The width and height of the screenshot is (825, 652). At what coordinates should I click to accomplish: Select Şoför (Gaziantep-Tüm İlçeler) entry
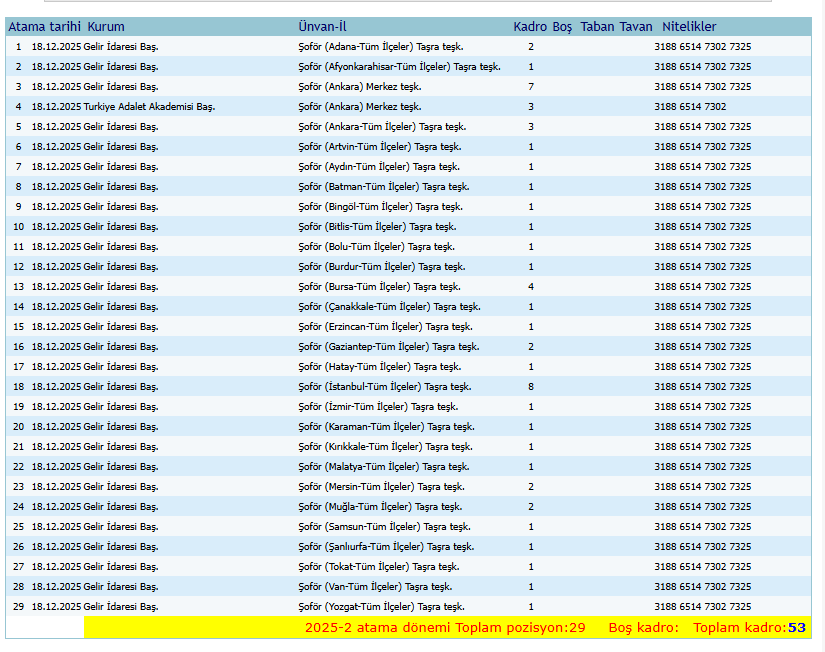click(x=389, y=347)
